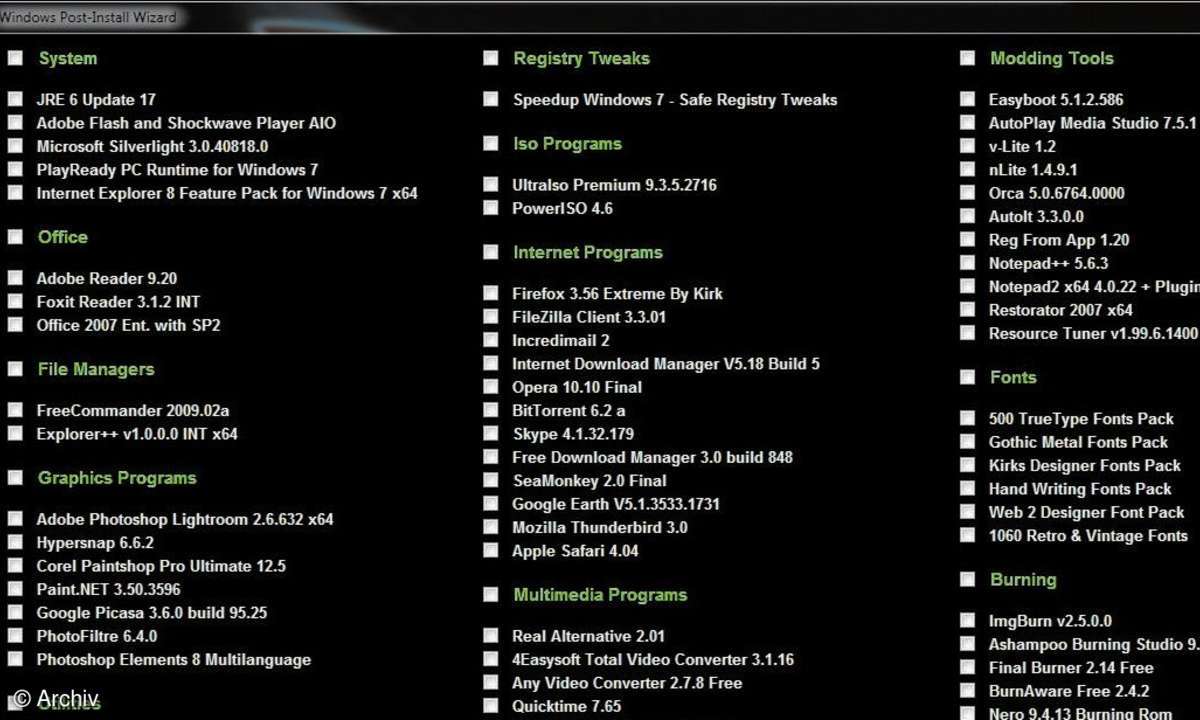Tick Orca 5.0.6764.0000 checkbox
1200x720 pixels.
(x=967, y=192)
